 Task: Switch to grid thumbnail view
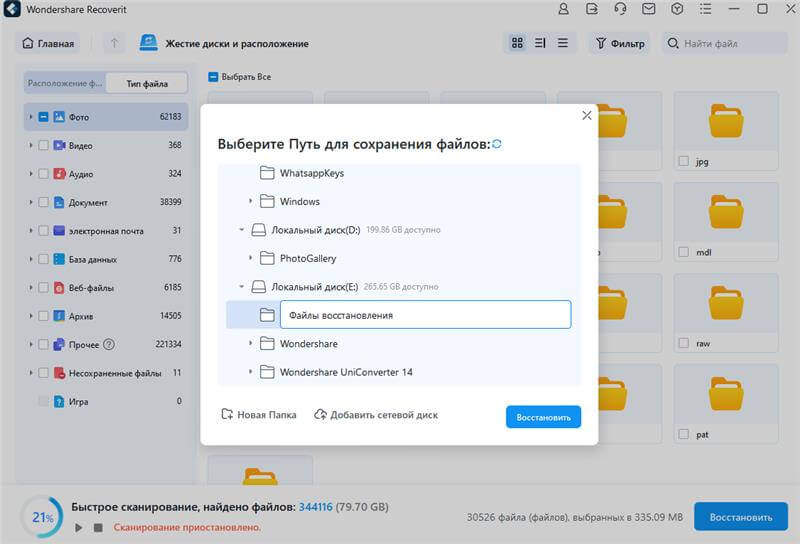point(517,43)
